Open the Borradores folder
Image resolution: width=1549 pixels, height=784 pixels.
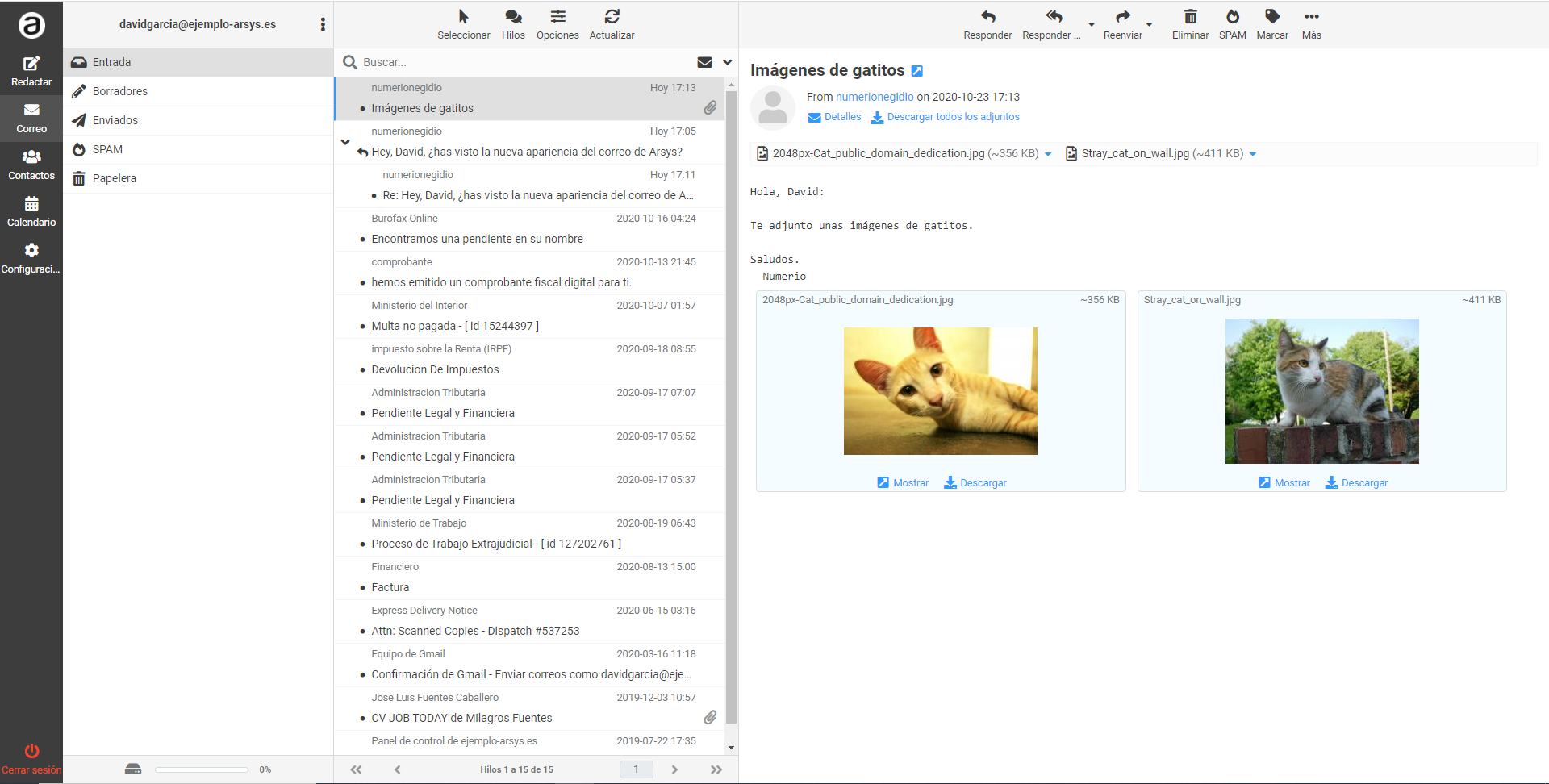pyautogui.click(x=198, y=91)
